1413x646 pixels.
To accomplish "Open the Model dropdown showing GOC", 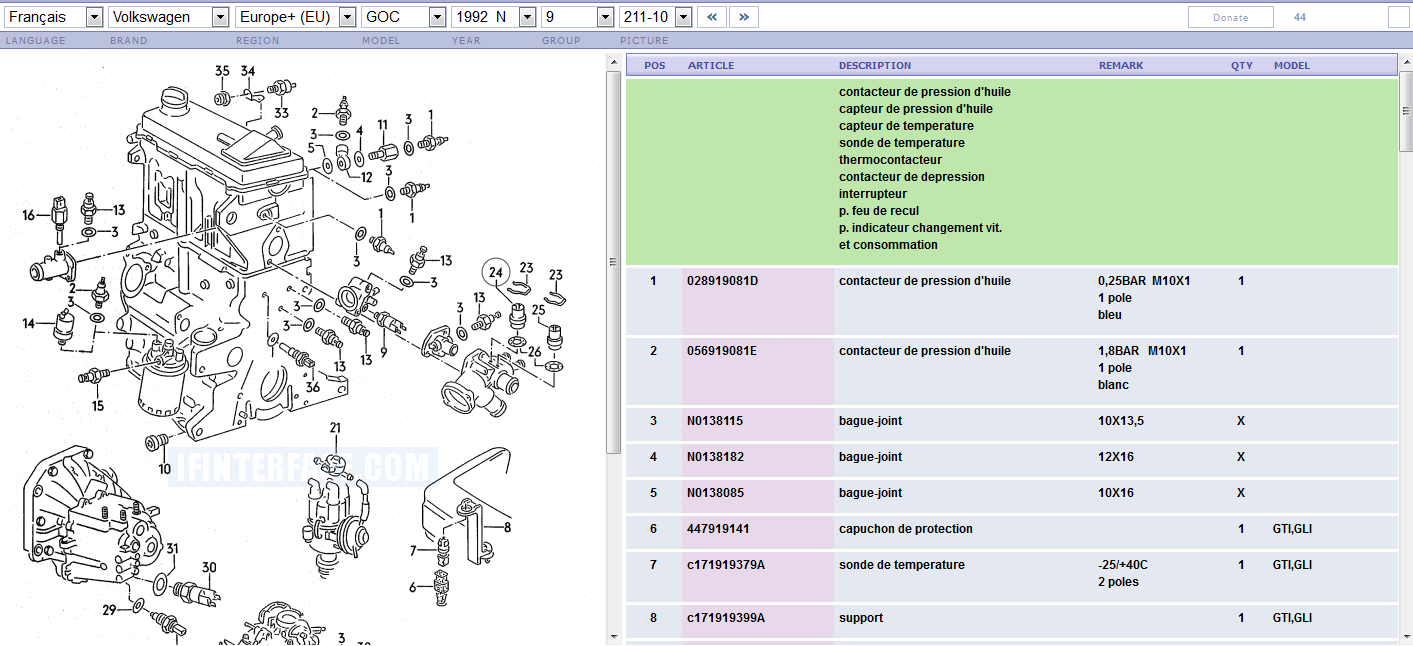I will pos(404,17).
